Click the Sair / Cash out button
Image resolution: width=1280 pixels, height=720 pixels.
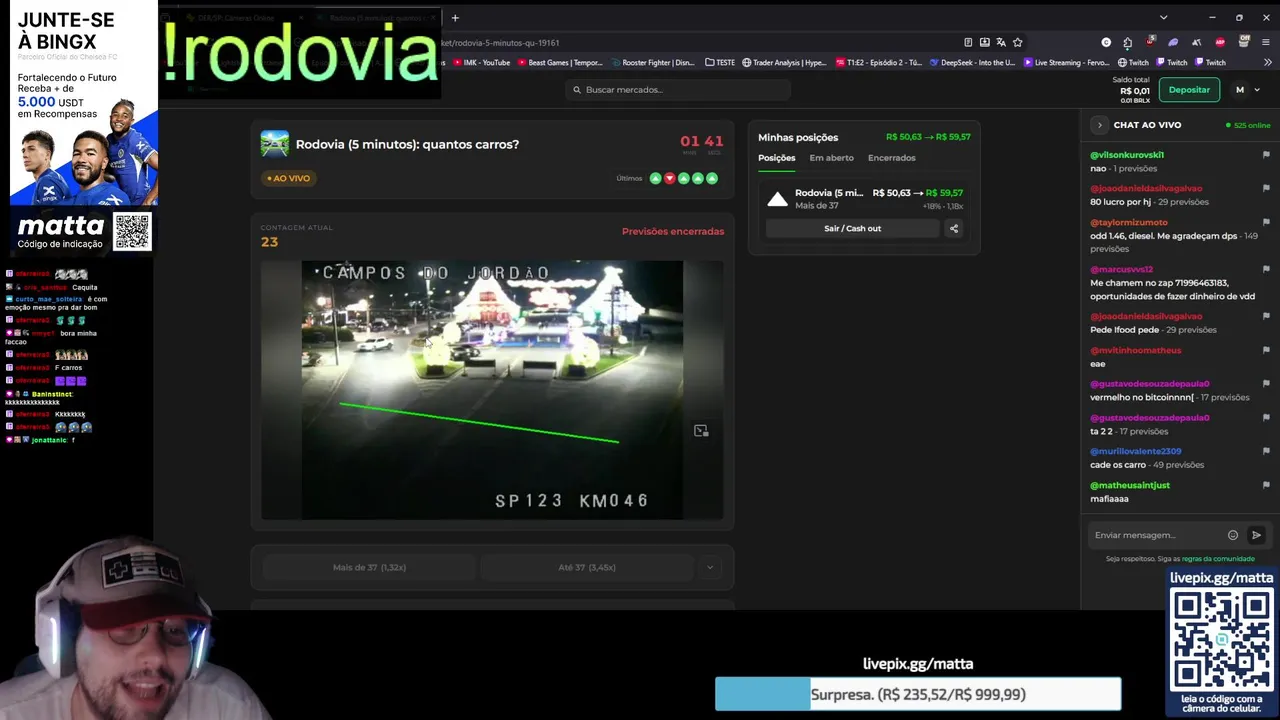853,228
